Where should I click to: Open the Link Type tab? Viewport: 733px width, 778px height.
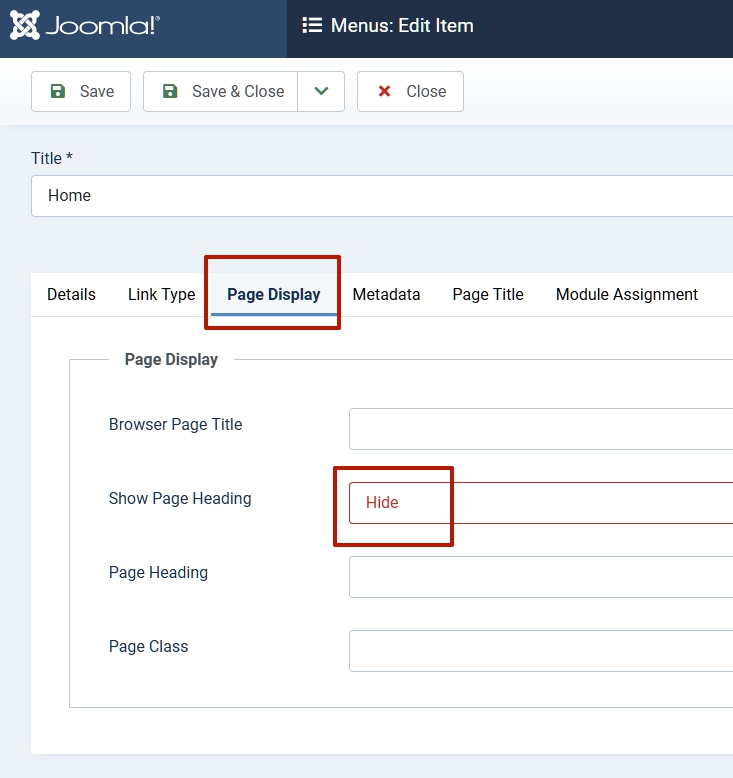161,294
